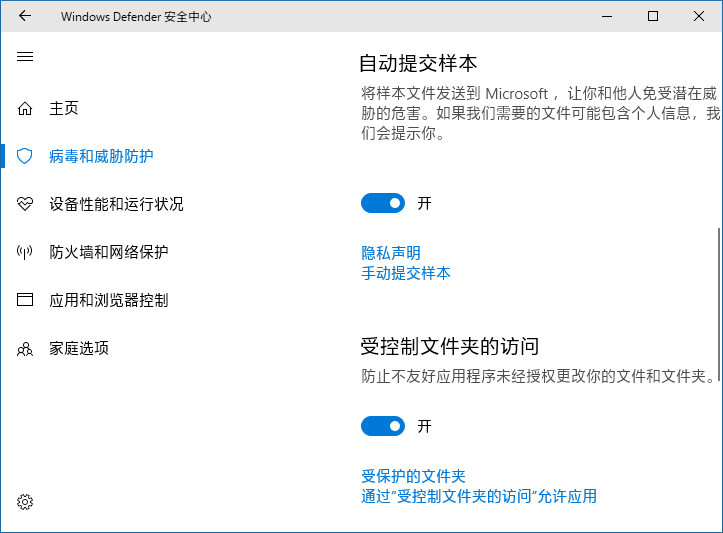Click the back arrow in title bar
The width and height of the screenshot is (723, 533).
pos(25,16)
